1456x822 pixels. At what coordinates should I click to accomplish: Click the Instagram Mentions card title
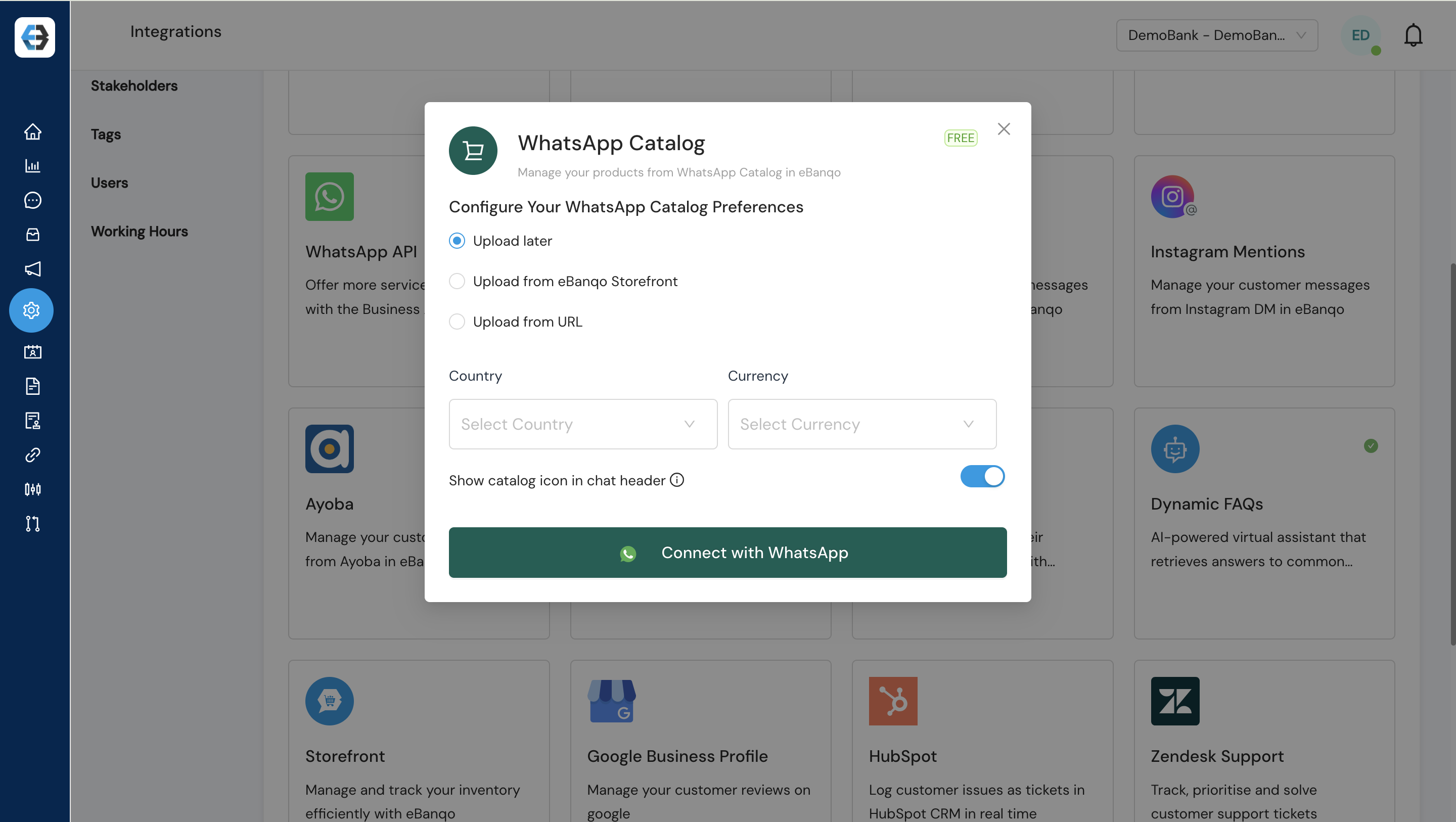tap(1227, 252)
